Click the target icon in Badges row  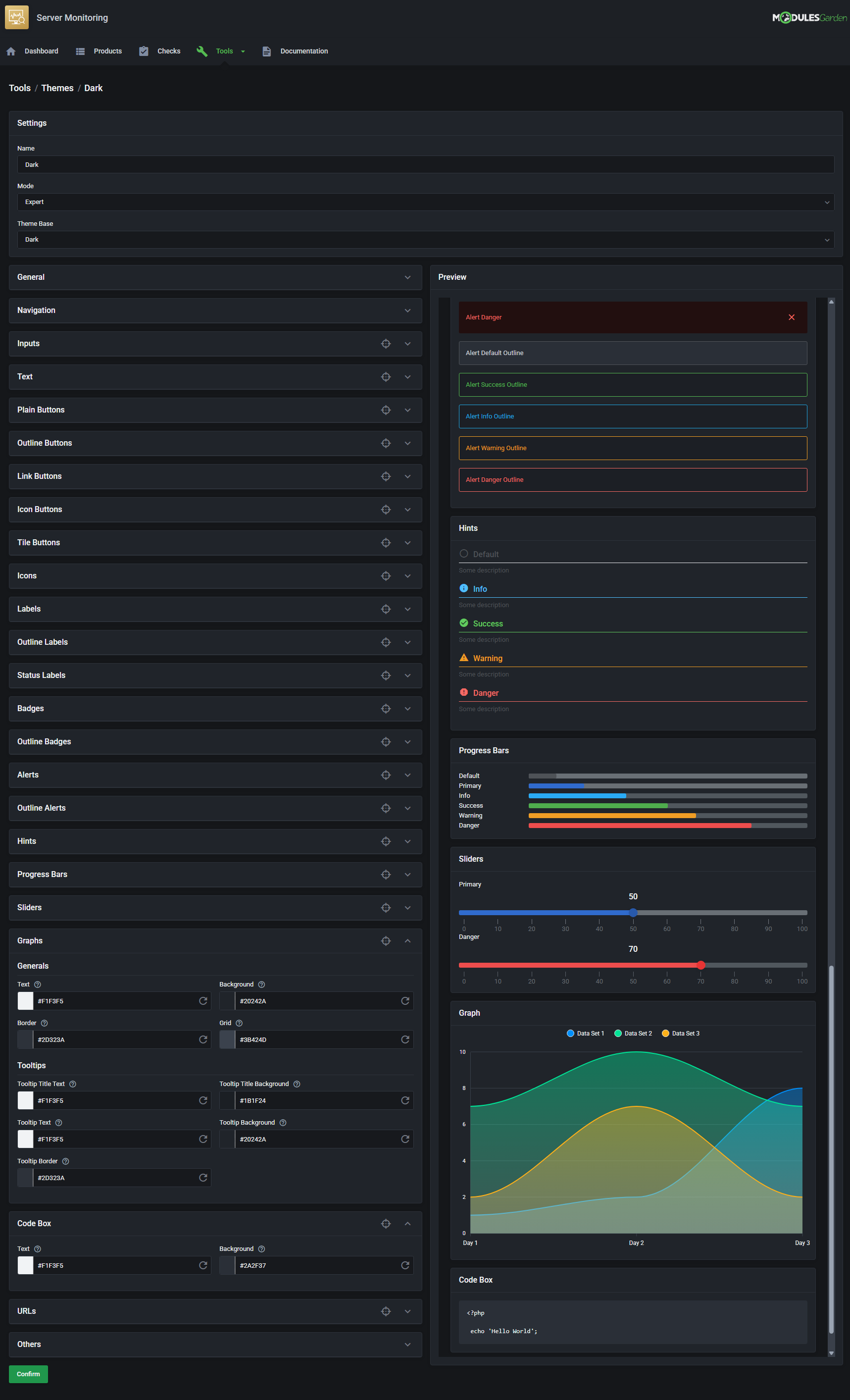click(386, 709)
